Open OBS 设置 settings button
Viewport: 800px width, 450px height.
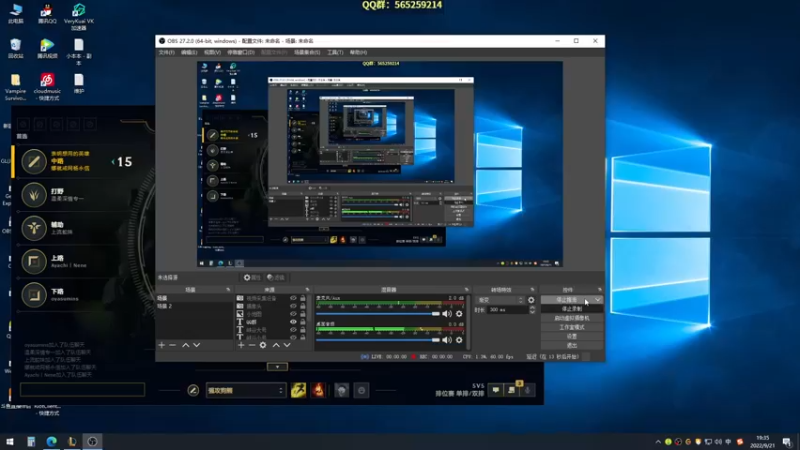coord(571,337)
